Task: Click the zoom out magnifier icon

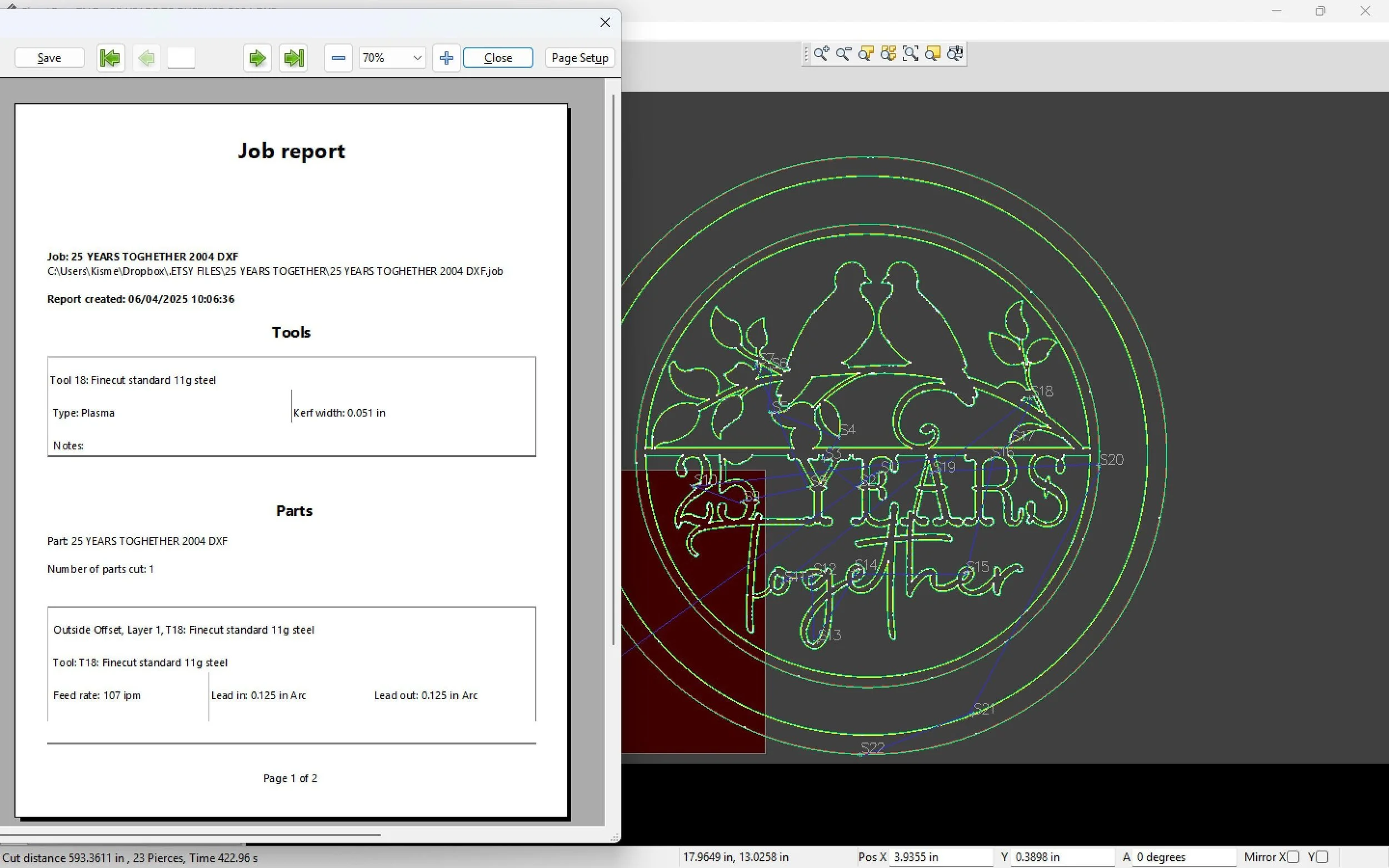Action: tap(843, 54)
